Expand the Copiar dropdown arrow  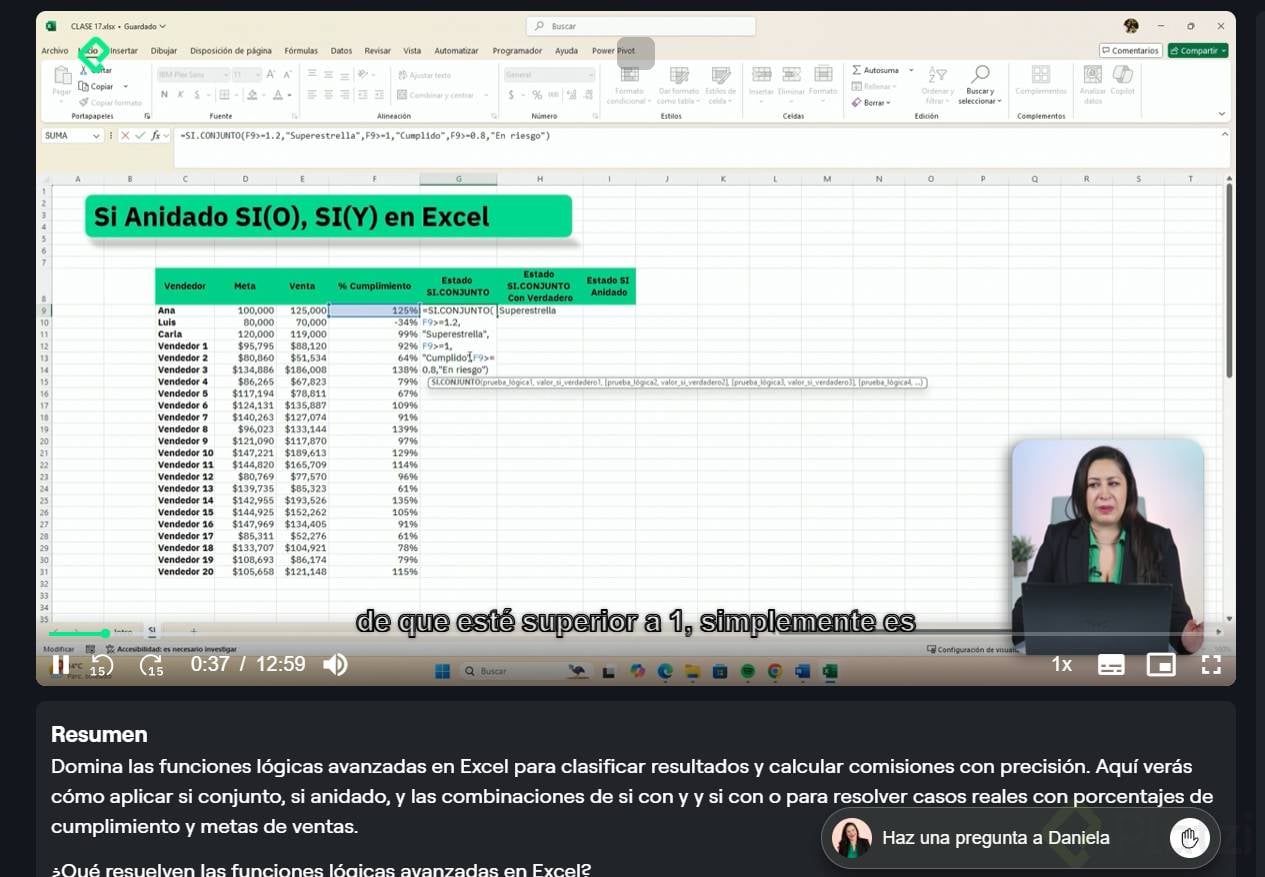(125, 87)
